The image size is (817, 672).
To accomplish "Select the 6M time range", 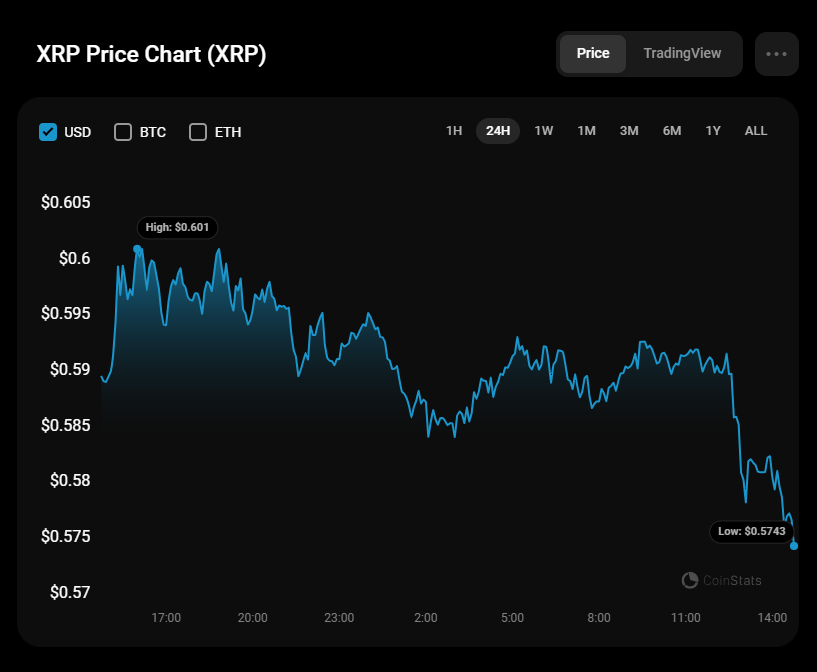I will click(x=672, y=131).
